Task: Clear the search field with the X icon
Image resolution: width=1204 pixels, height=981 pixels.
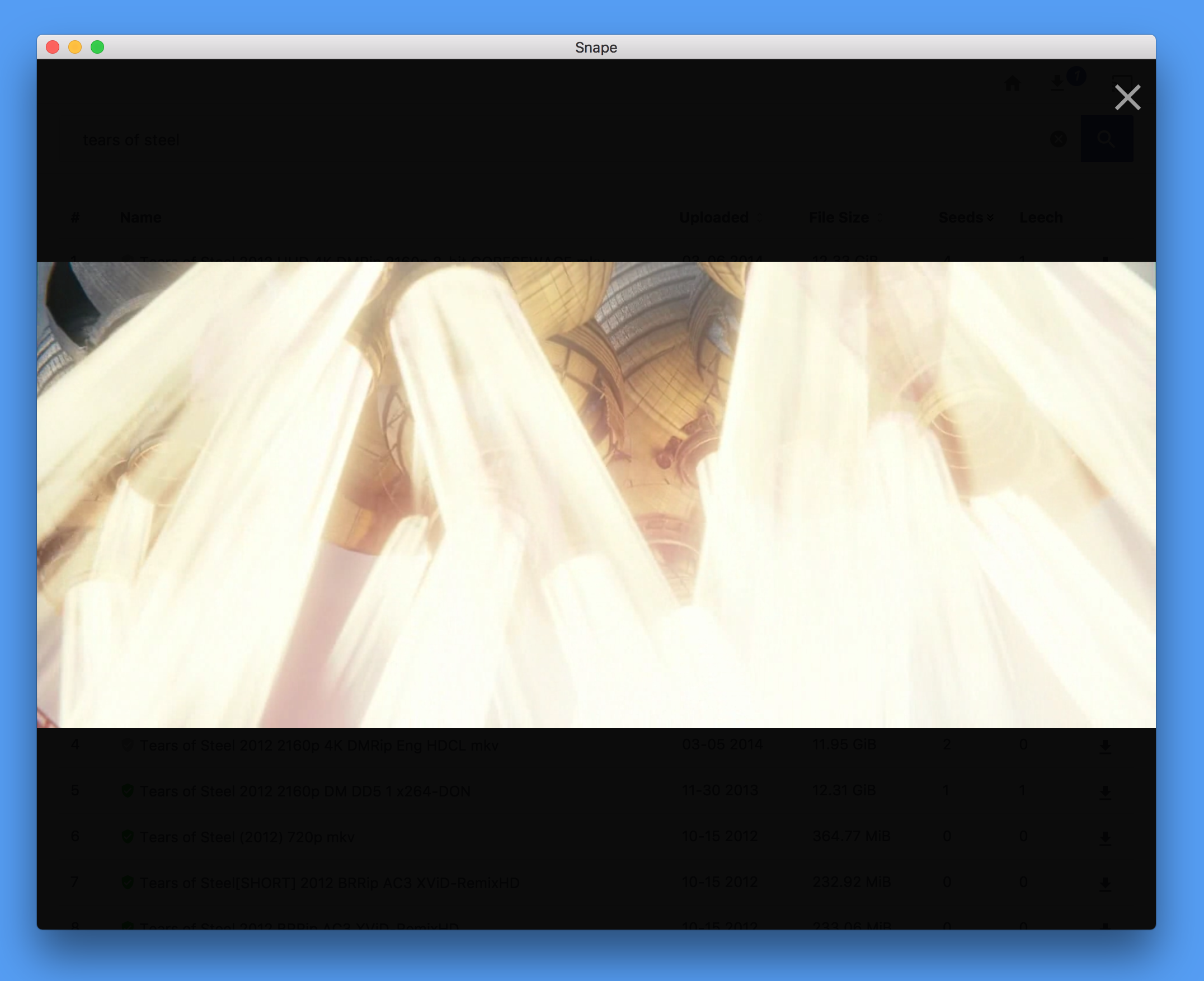Action: 1058,139
